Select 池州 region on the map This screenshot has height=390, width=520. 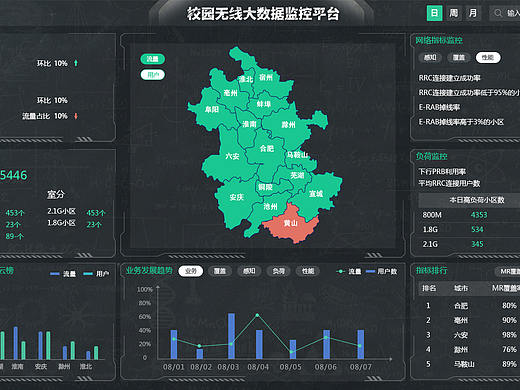click(x=270, y=207)
